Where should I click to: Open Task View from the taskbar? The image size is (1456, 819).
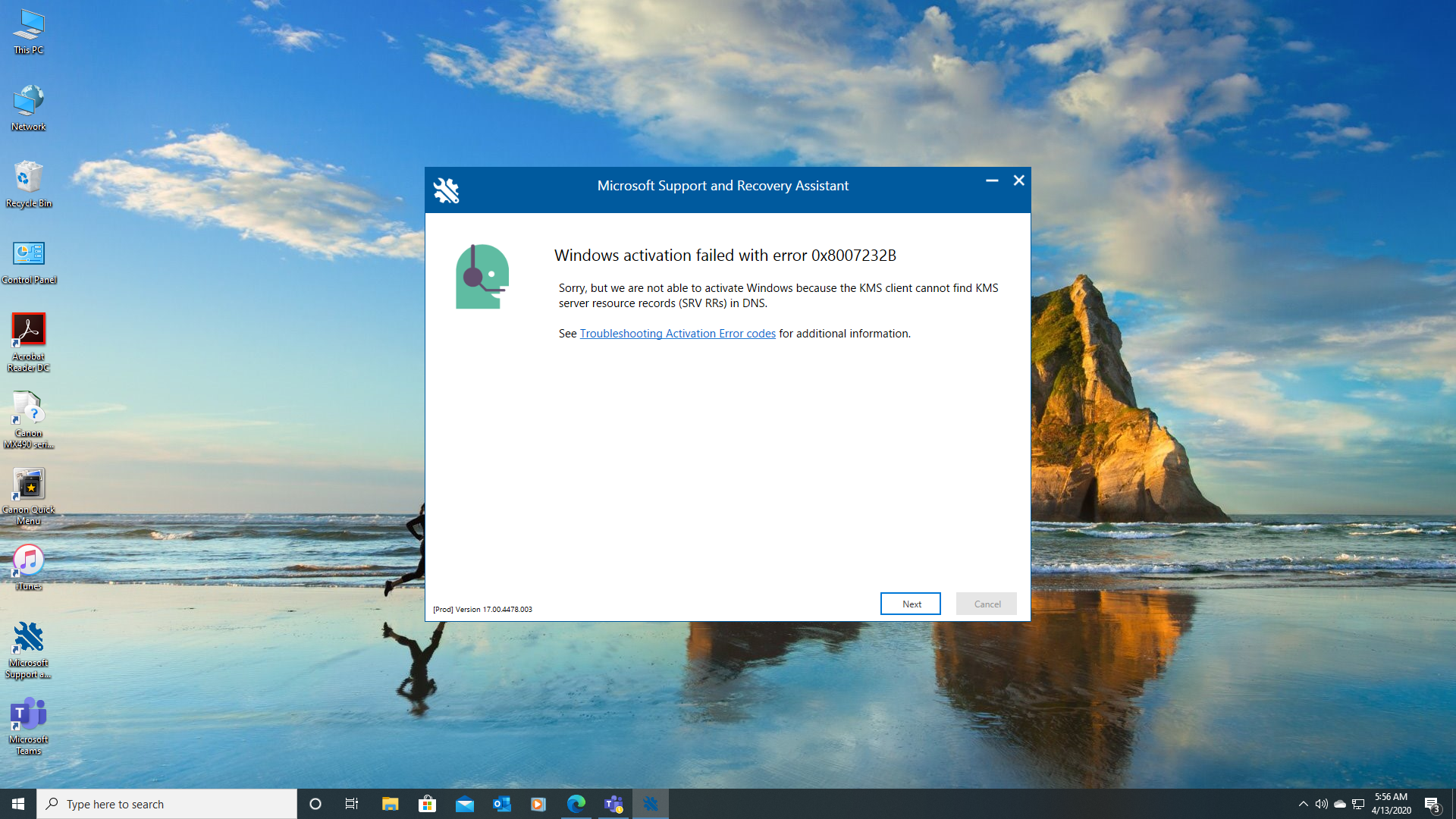pos(352,804)
